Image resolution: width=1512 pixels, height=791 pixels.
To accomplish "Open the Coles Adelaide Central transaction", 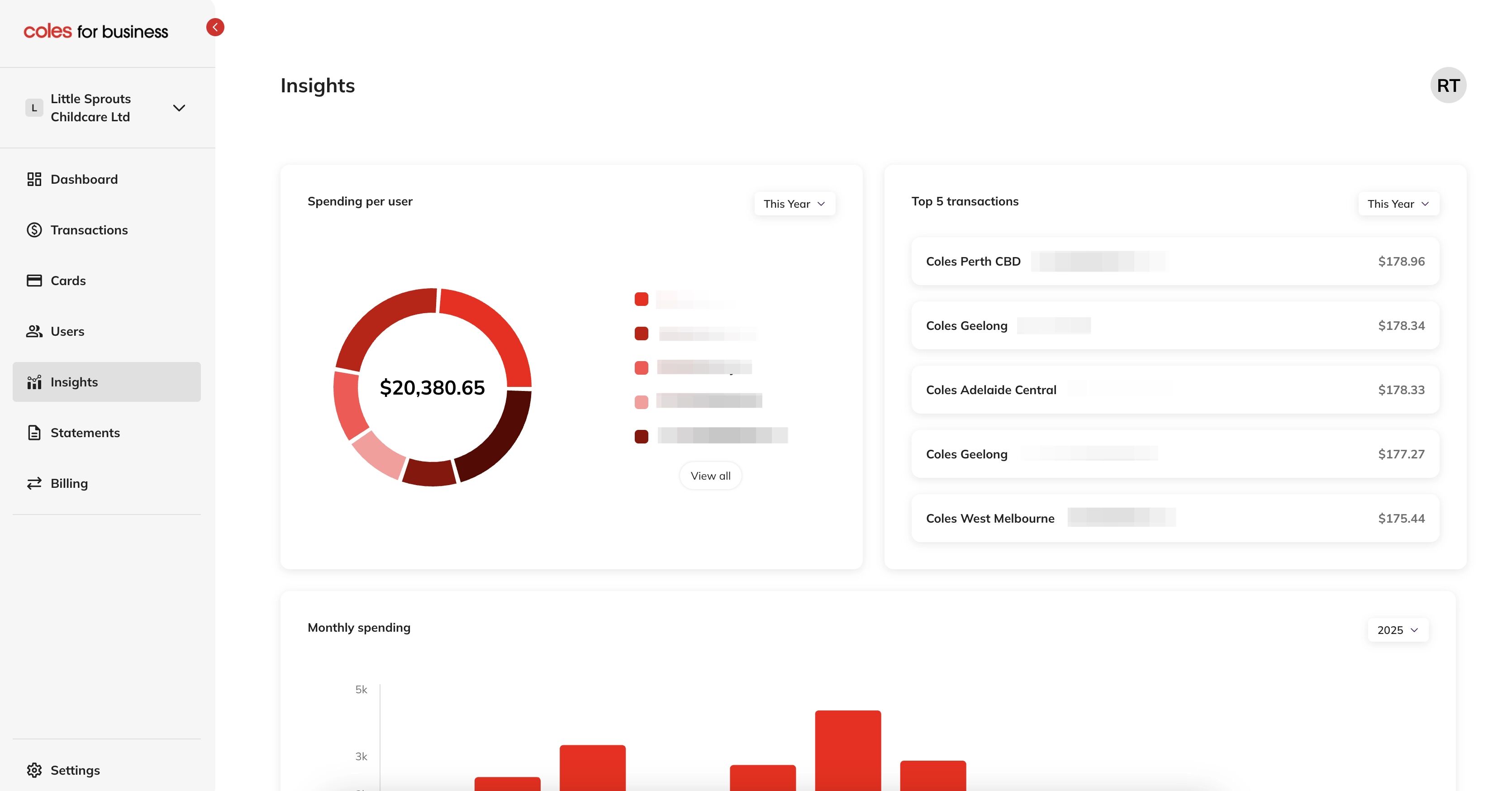I will tap(1175, 389).
